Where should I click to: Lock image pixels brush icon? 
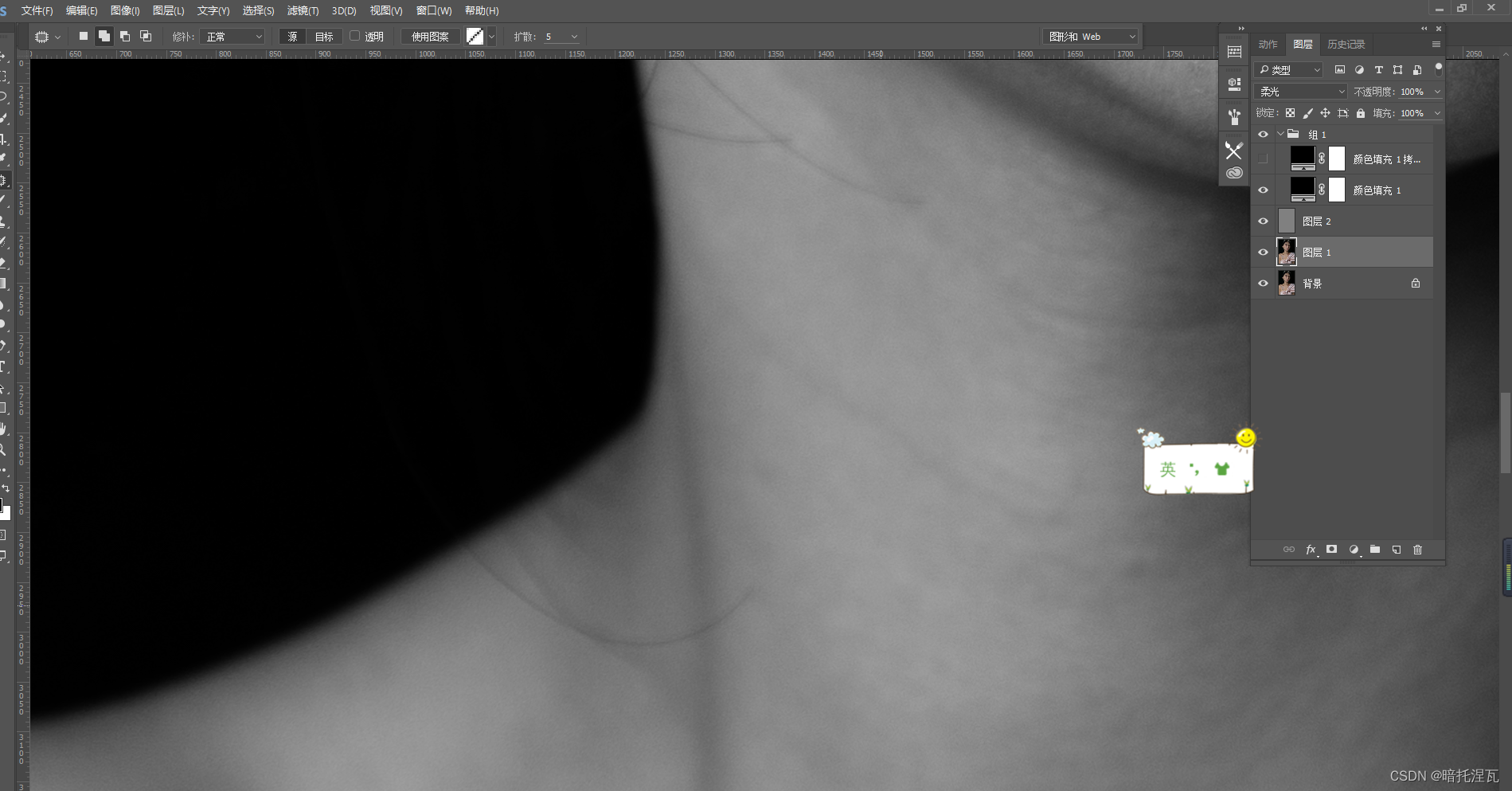(x=1307, y=113)
